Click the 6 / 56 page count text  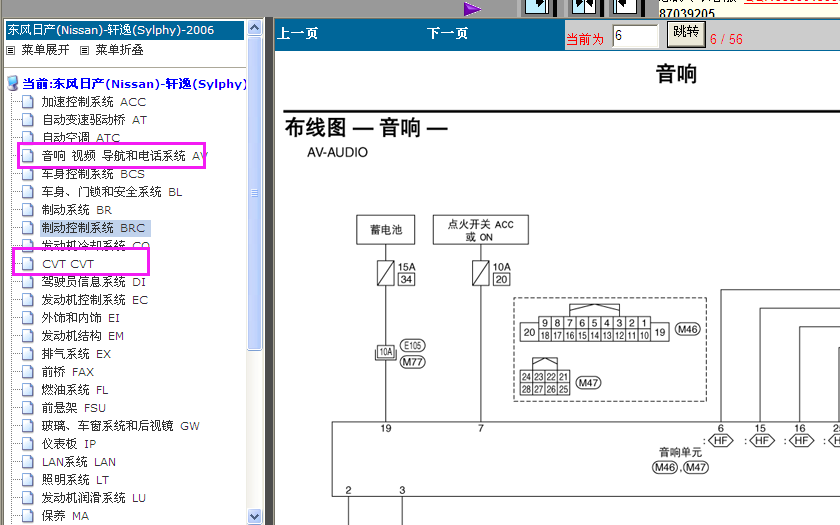726,39
